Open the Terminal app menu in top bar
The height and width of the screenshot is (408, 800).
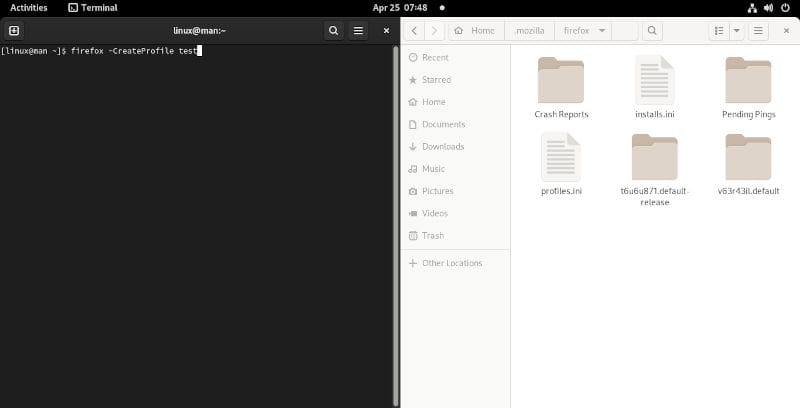pyautogui.click(x=93, y=8)
